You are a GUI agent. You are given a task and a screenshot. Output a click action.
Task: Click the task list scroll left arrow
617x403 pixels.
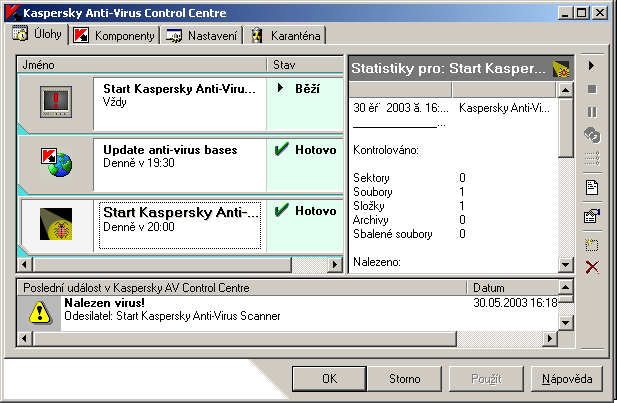[25, 264]
